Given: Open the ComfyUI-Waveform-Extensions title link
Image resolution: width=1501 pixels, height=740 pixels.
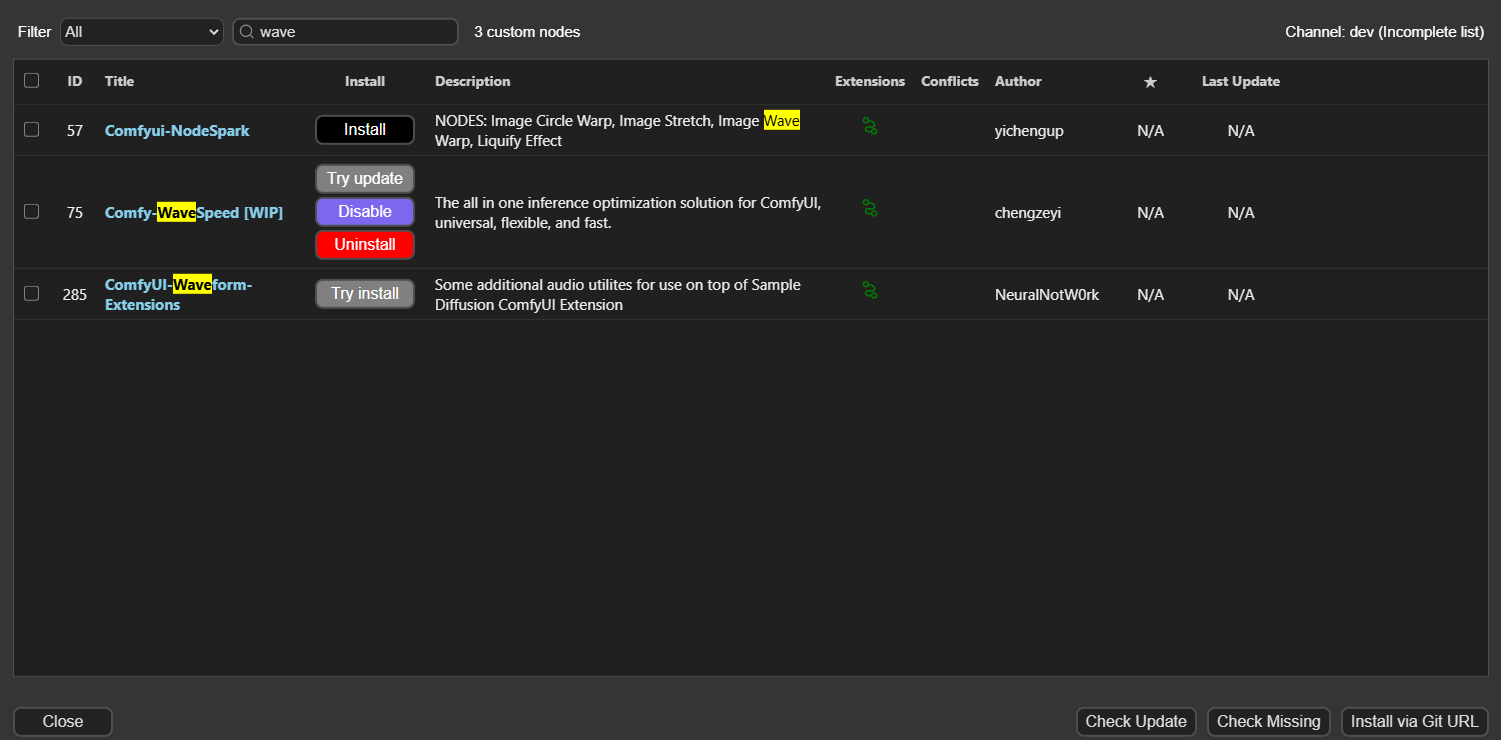Looking at the screenshot, I should point(179,295).
